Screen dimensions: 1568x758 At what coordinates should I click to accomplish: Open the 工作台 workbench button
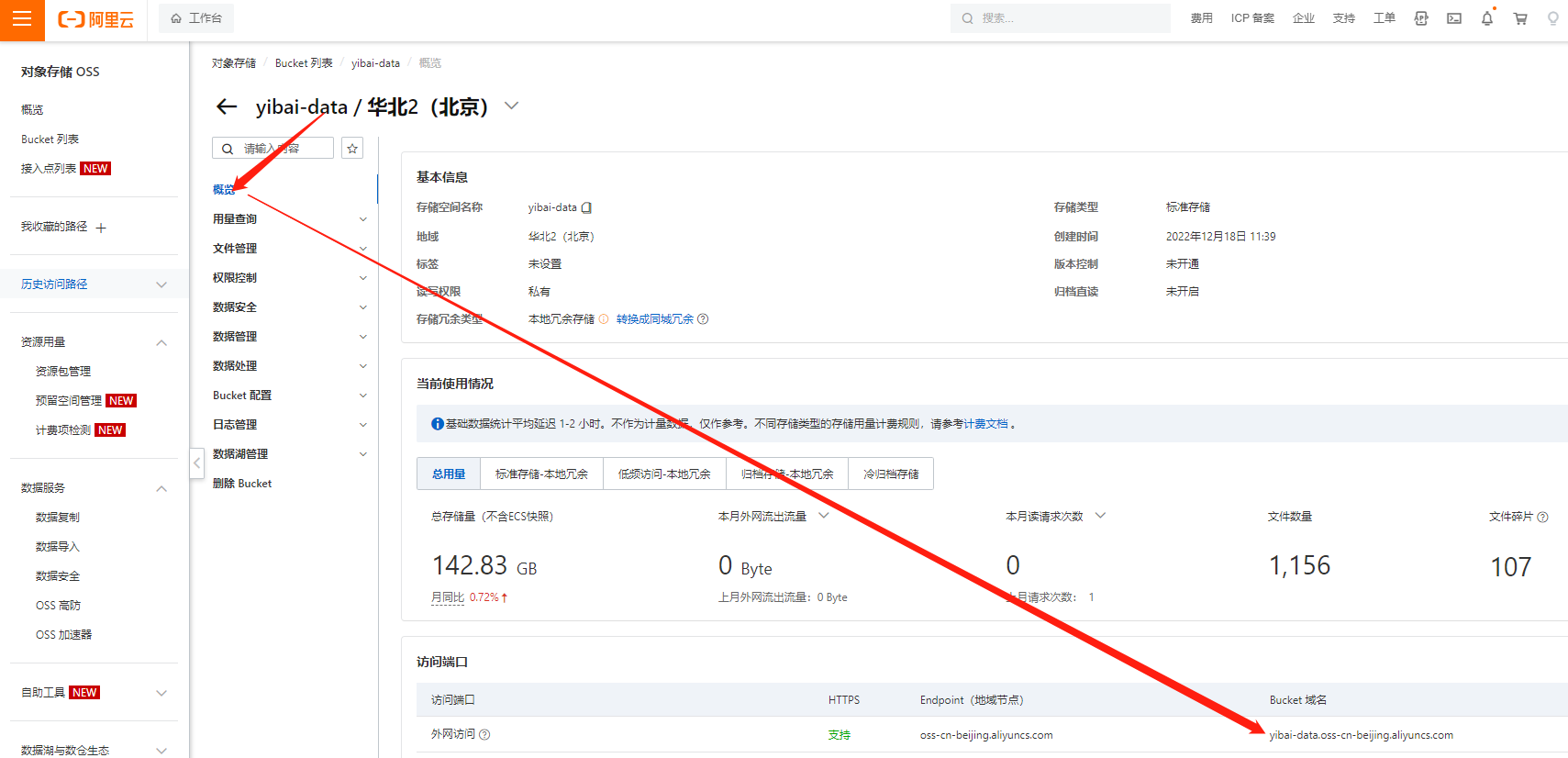pos(196,18)
